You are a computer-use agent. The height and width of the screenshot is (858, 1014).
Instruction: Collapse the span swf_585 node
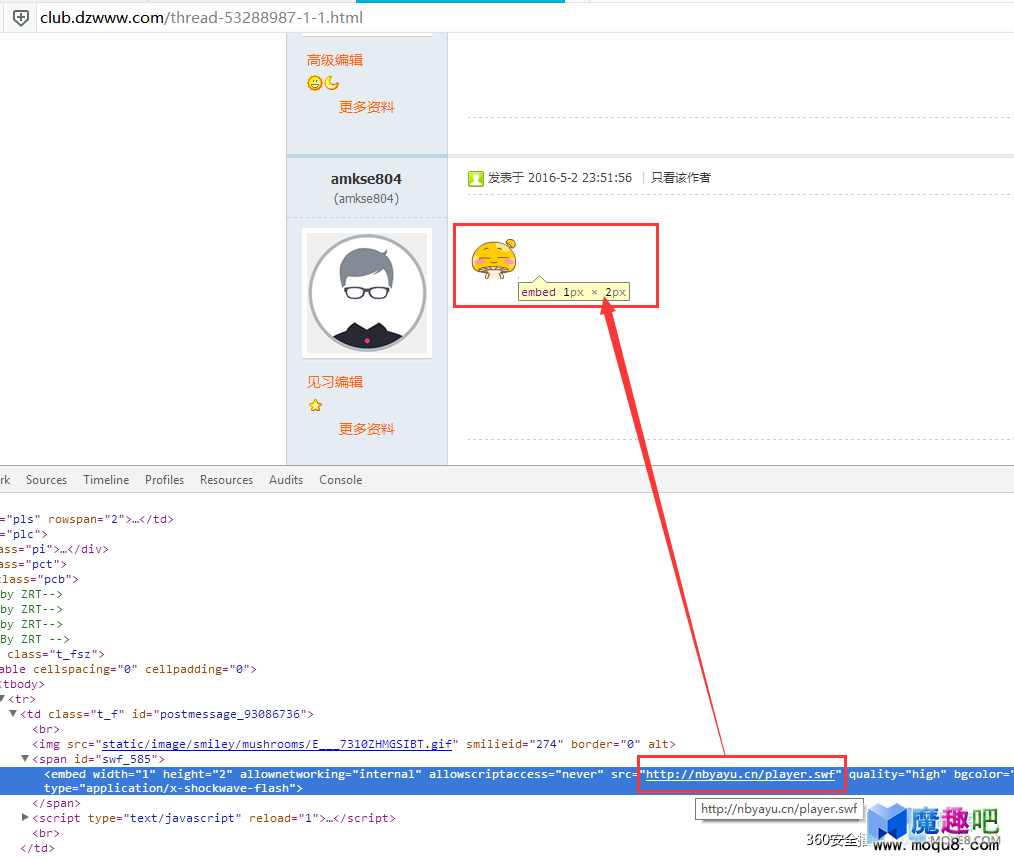[25, 758]
